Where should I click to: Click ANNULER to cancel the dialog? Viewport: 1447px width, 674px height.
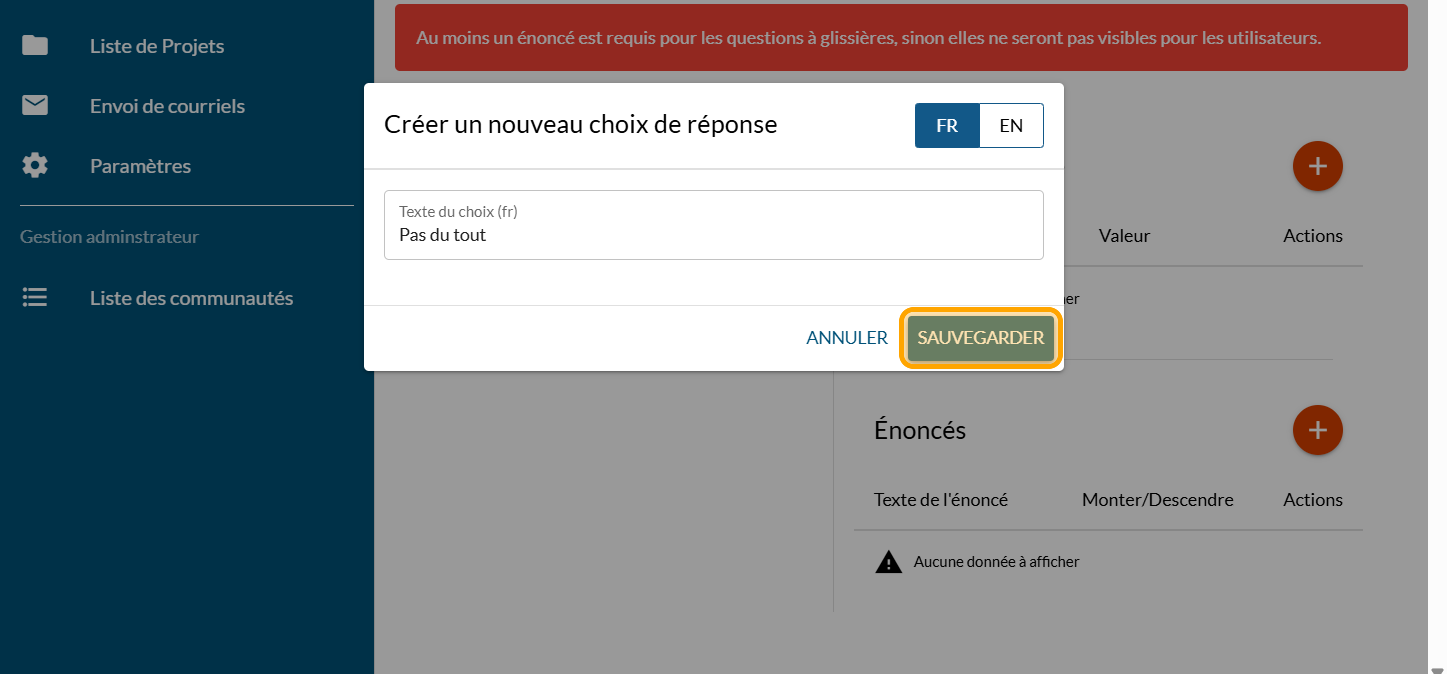[847, 338]
